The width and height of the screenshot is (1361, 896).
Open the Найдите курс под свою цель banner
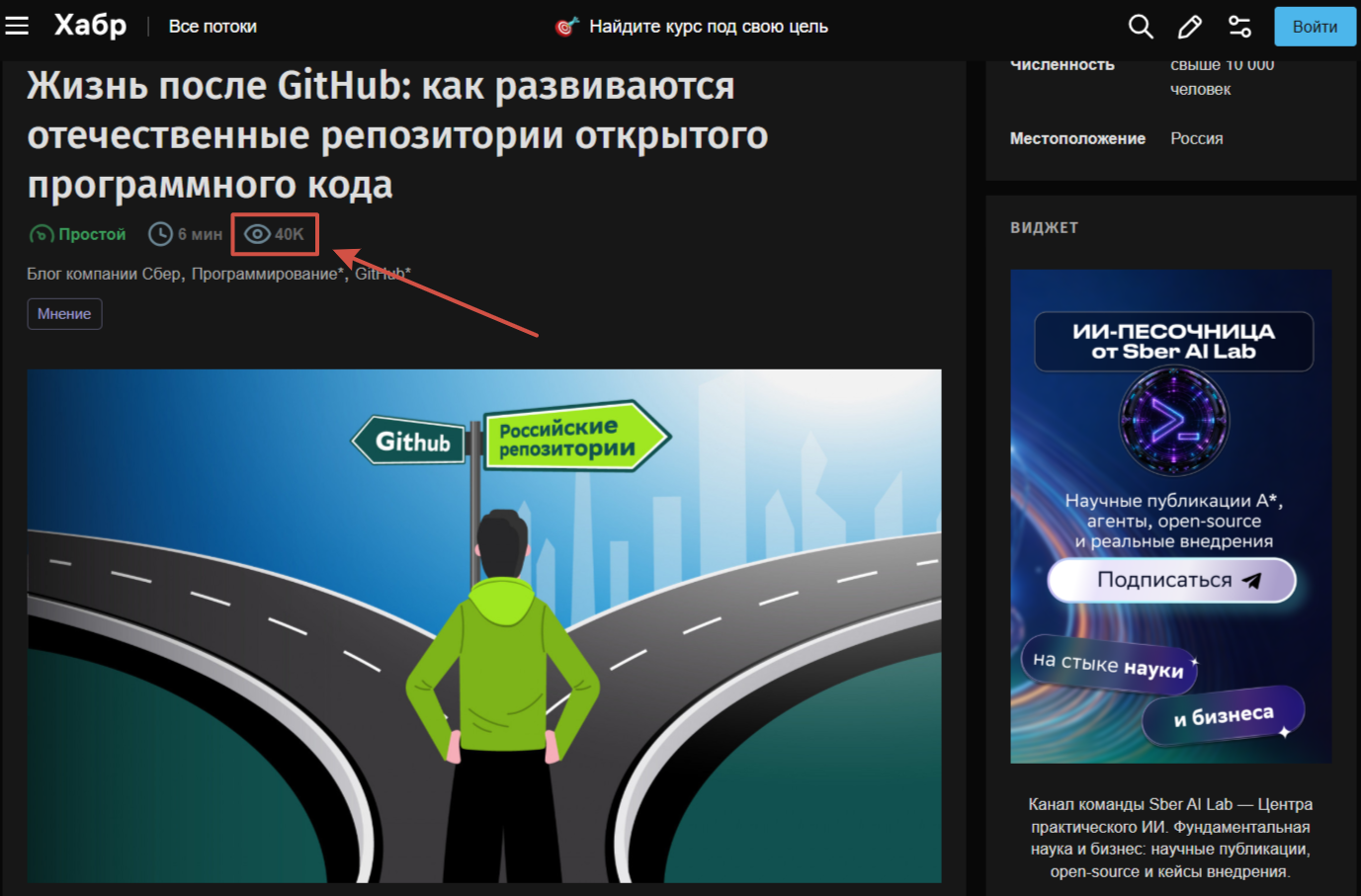pyautogui.click(x=709, y=27)
